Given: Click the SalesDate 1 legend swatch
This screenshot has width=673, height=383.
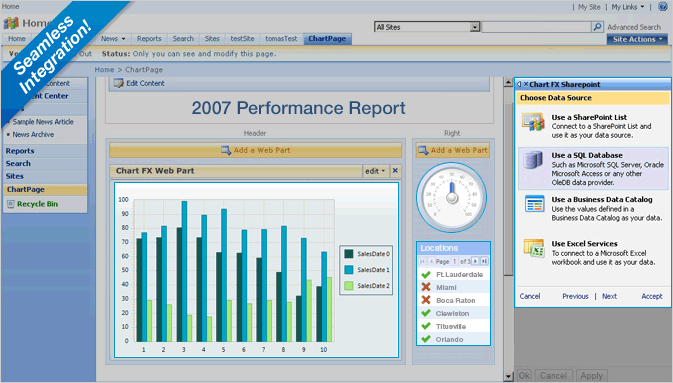Looking at the screenshot, I should click(349, 270).
